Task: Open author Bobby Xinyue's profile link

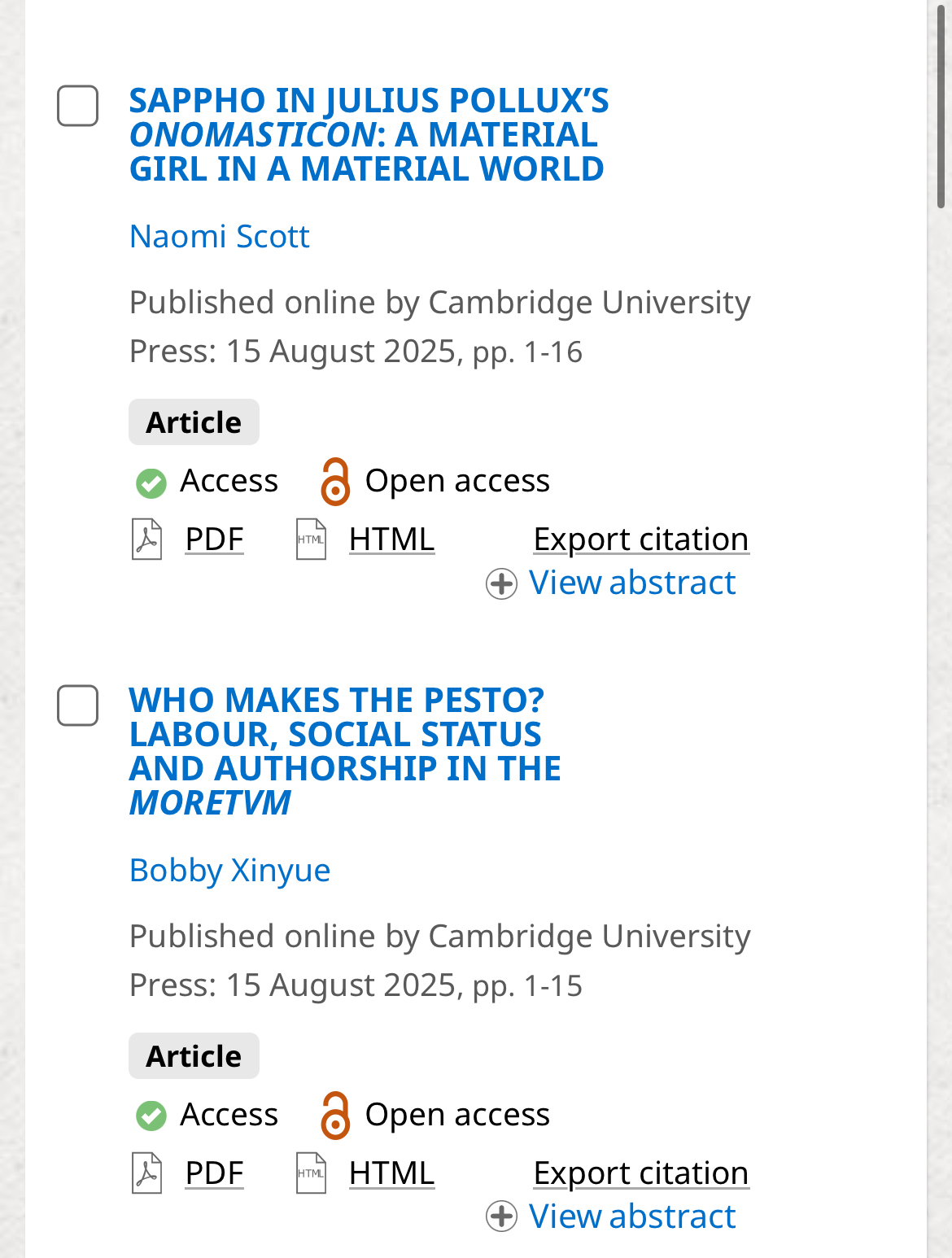Action: pos(230,871)
